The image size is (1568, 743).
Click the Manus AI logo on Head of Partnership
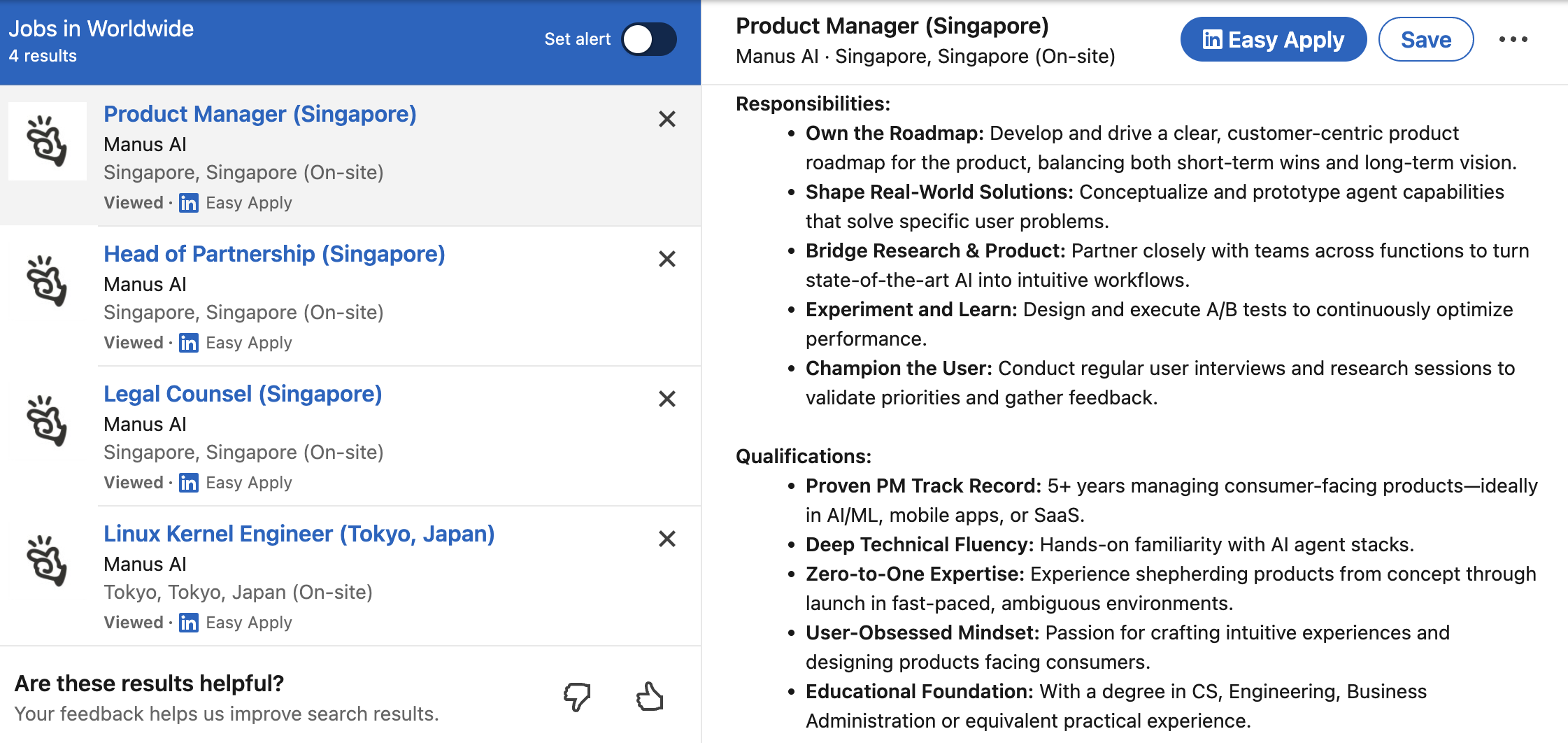coord(47,281)
